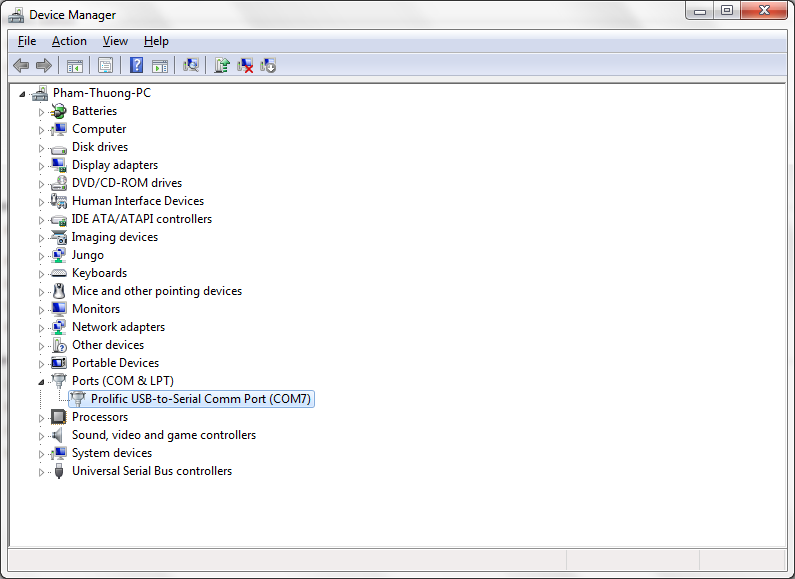
Task: Click the Batteries category icon
Action: click(59, 111)
